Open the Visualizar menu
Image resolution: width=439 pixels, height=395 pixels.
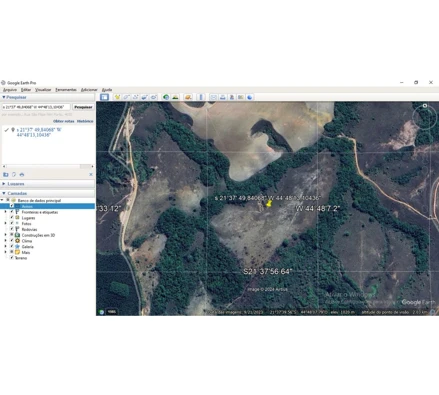tap(43, 90)
